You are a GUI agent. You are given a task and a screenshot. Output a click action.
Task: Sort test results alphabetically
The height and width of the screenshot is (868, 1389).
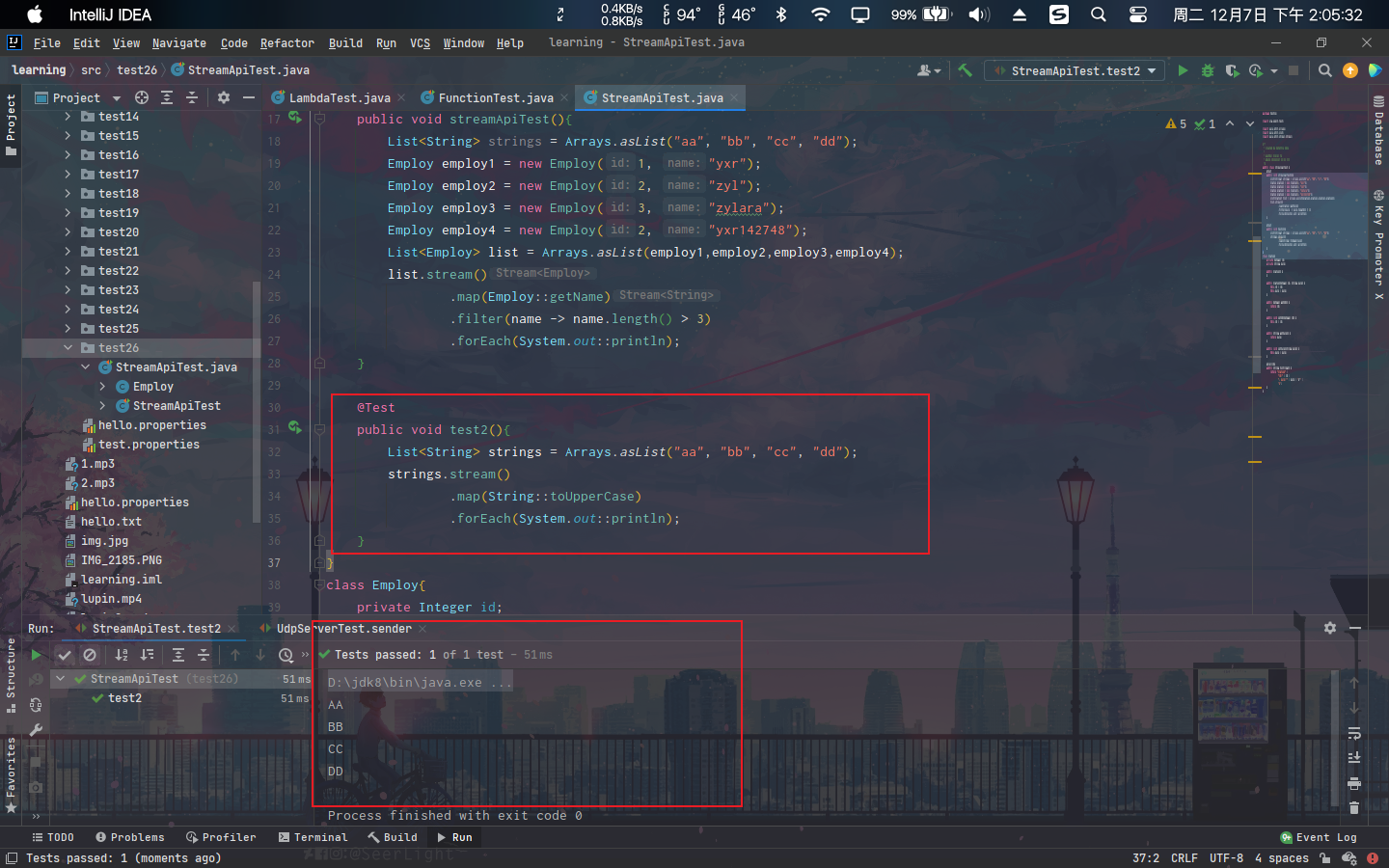coord(122,655)
